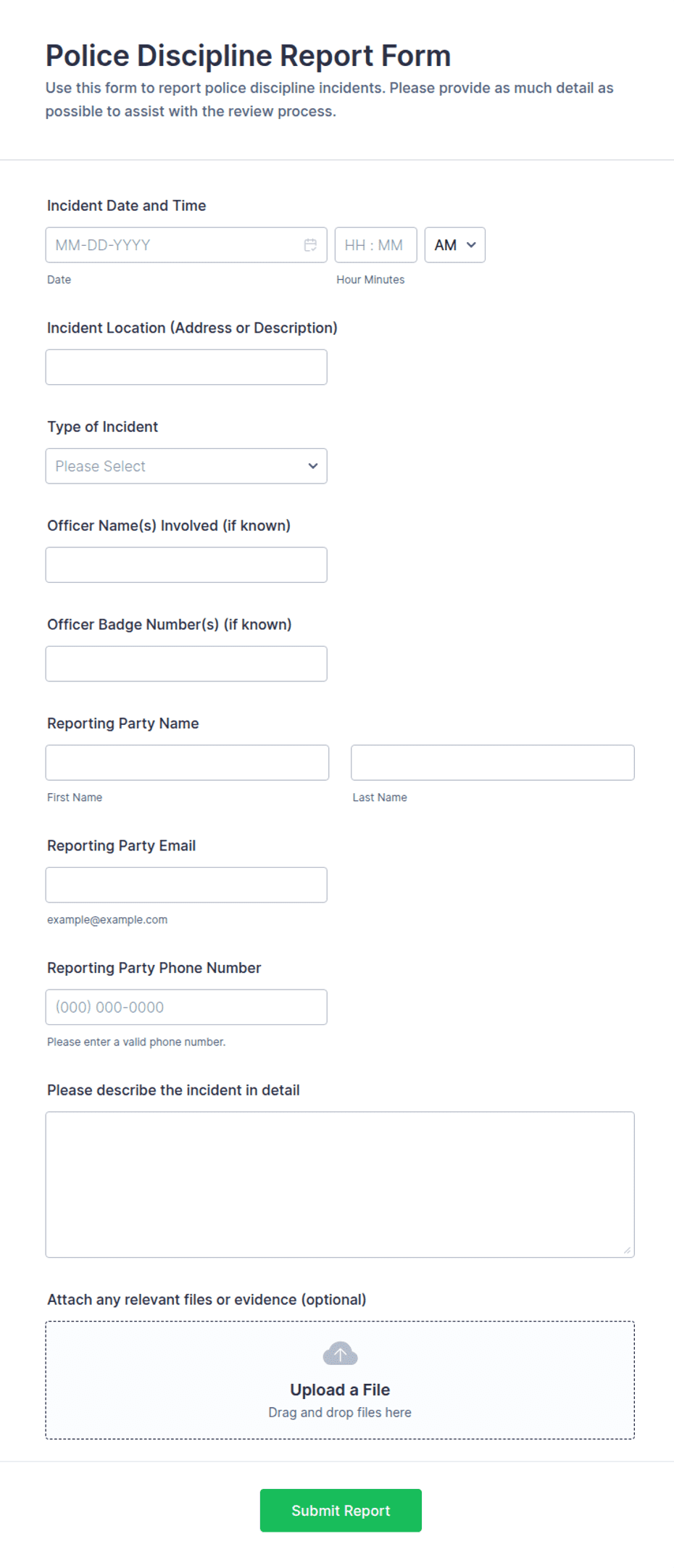Click the Upload a File text
The width and height of the screenshot is (674, 1568).
coord(340,1390)
